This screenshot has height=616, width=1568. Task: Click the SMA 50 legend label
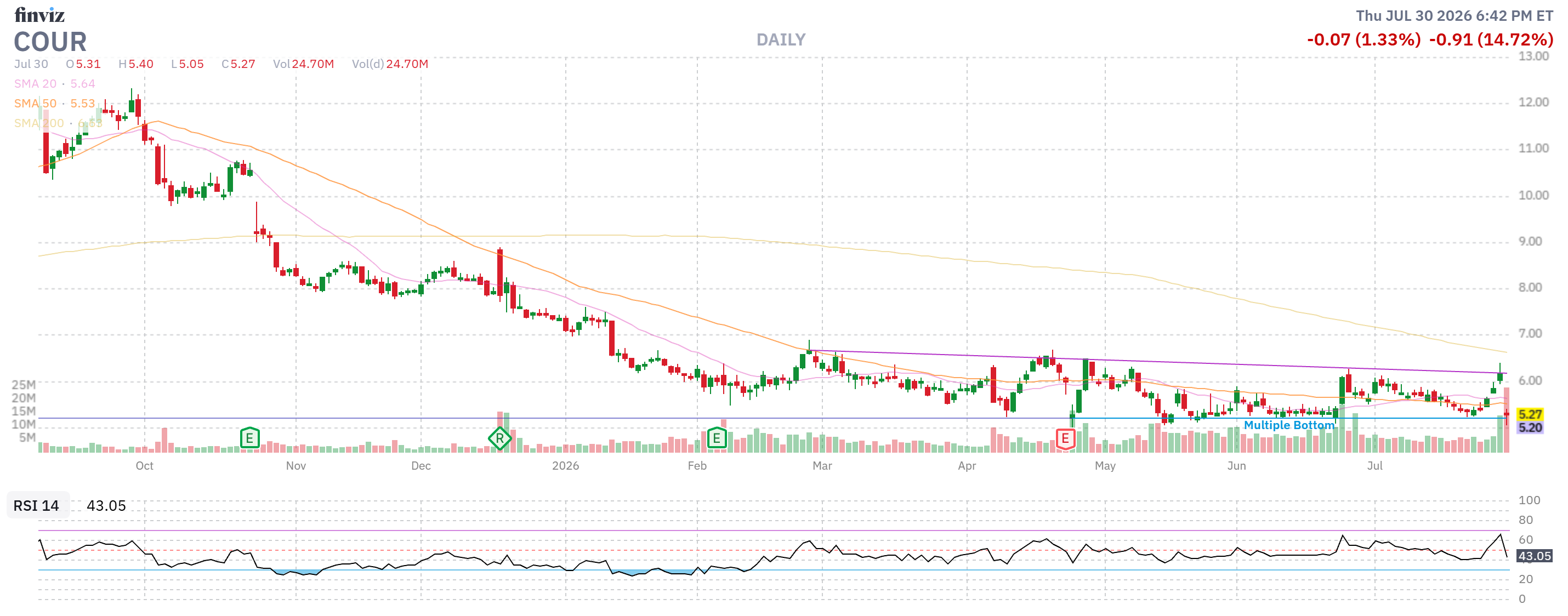pos(35,104)
